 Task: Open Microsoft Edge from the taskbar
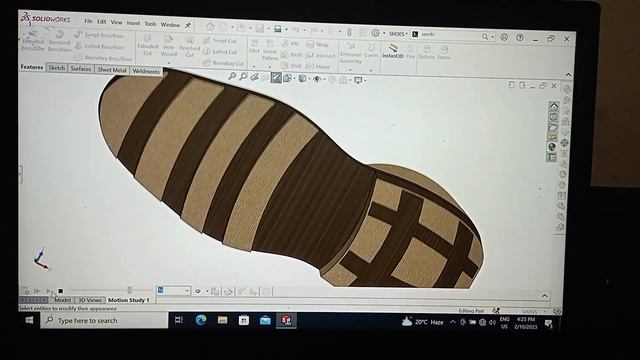201,320
